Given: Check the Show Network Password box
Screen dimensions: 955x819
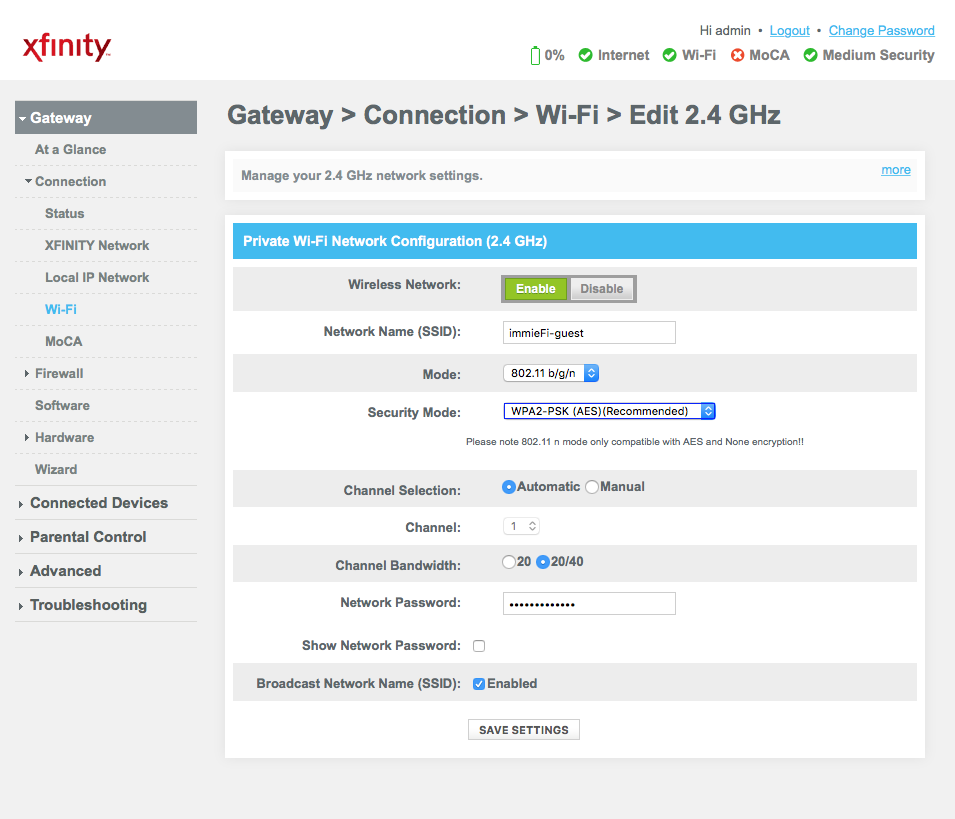Looking at the screenshot, I should pyautogui.click(x=479, y=646).
